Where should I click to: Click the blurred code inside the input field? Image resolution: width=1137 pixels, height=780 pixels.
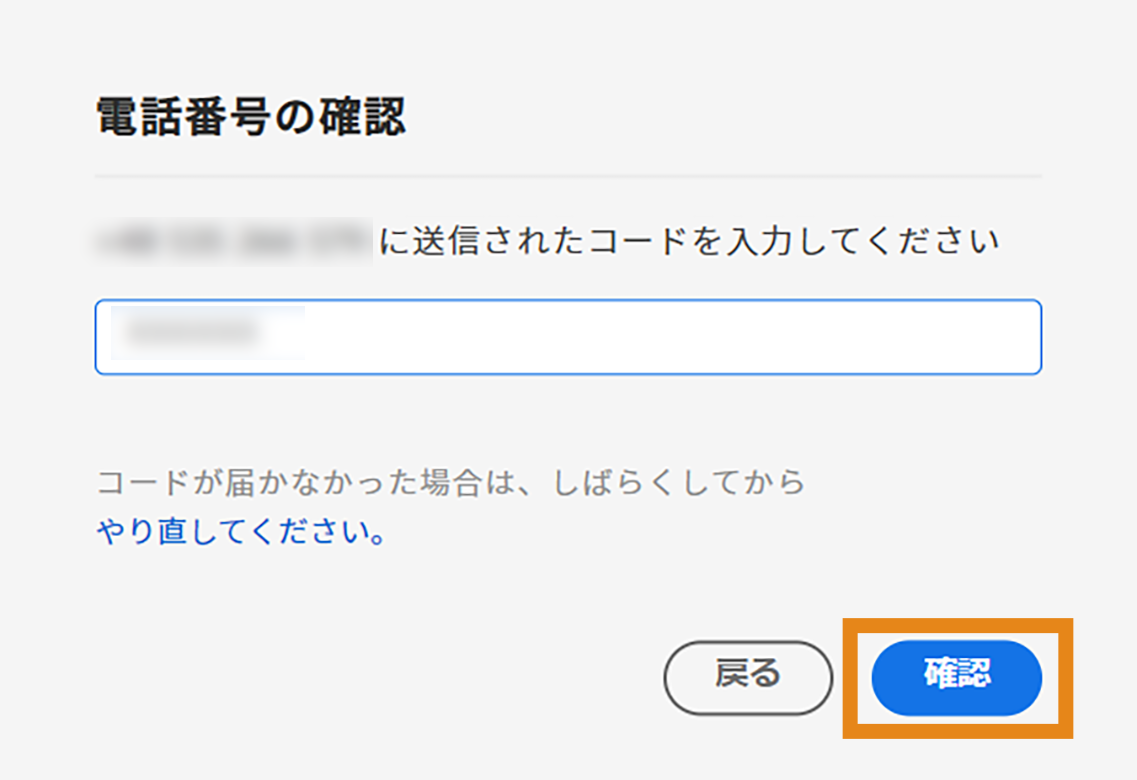[x=200, y=331]
